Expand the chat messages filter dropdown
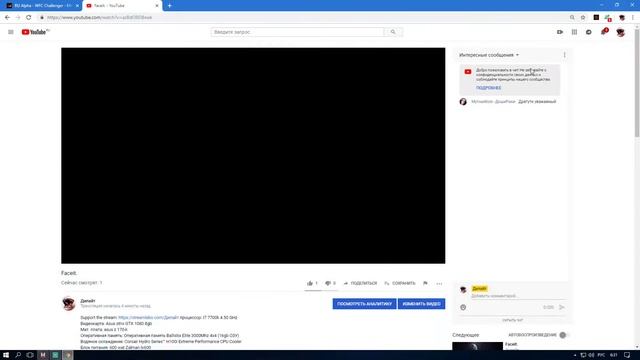The image size is (640, 360). [489, 55]
